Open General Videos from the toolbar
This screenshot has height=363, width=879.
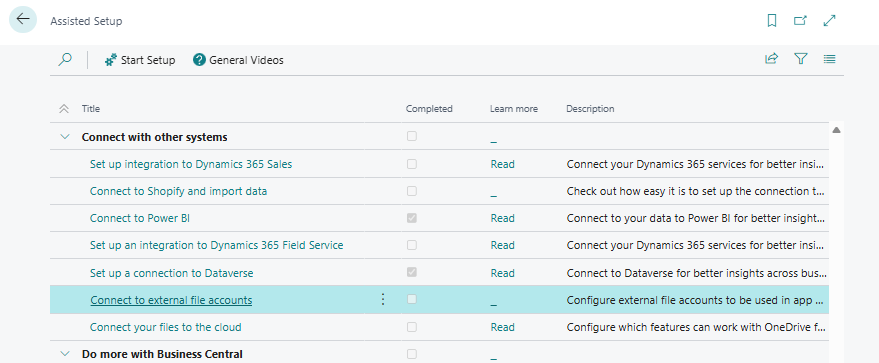(238, 60)
